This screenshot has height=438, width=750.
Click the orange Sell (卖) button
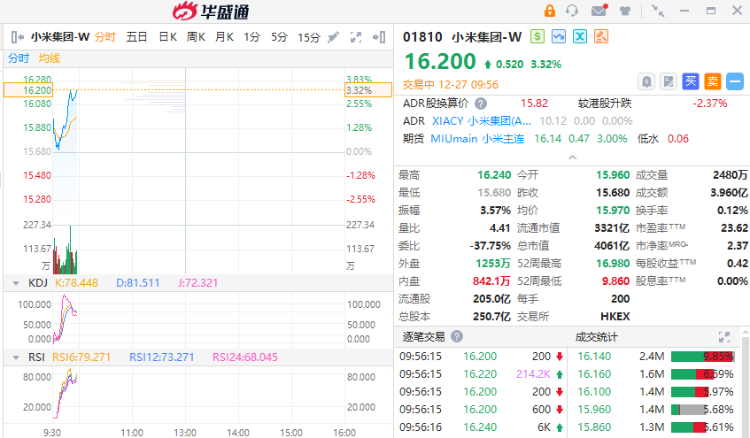(712, 81)
